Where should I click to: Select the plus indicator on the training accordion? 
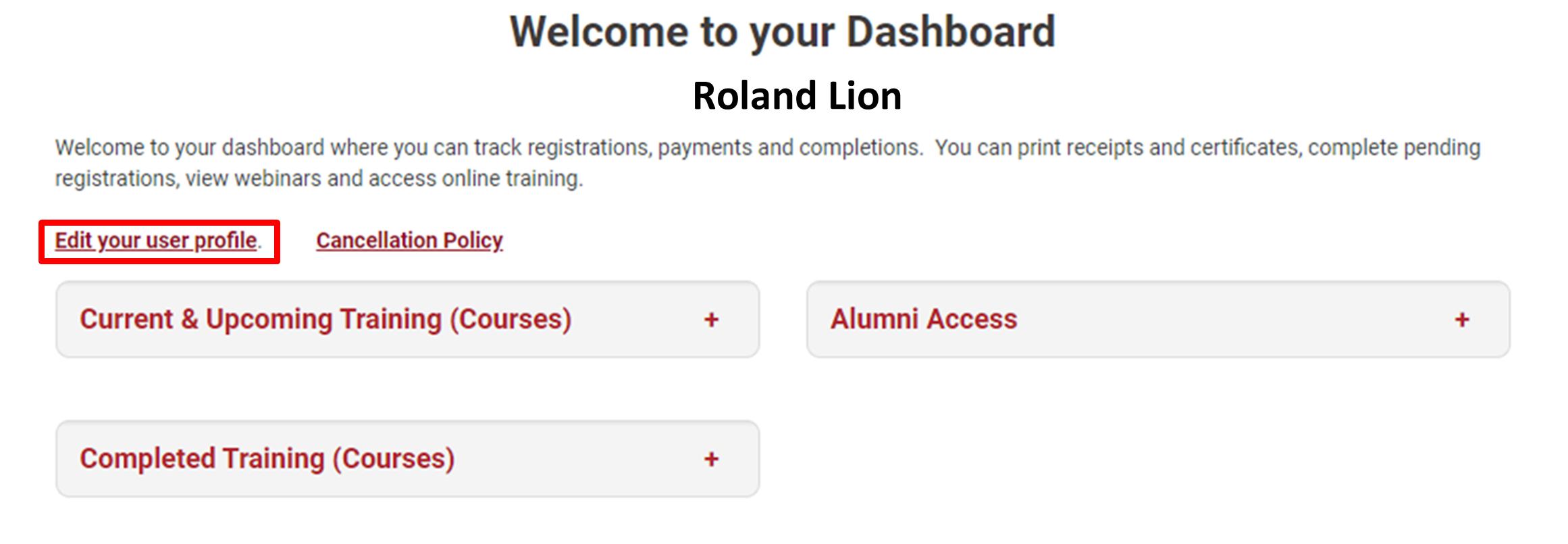[x=711, y=320]
